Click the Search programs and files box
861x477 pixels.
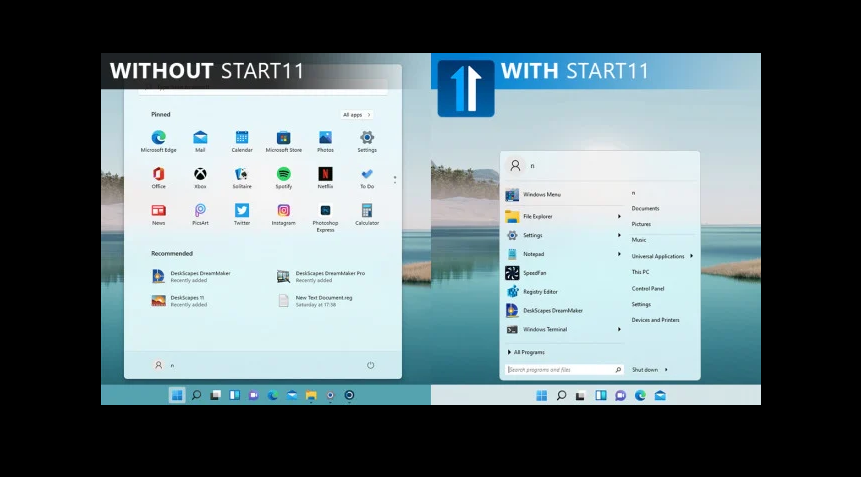(560, 370)
